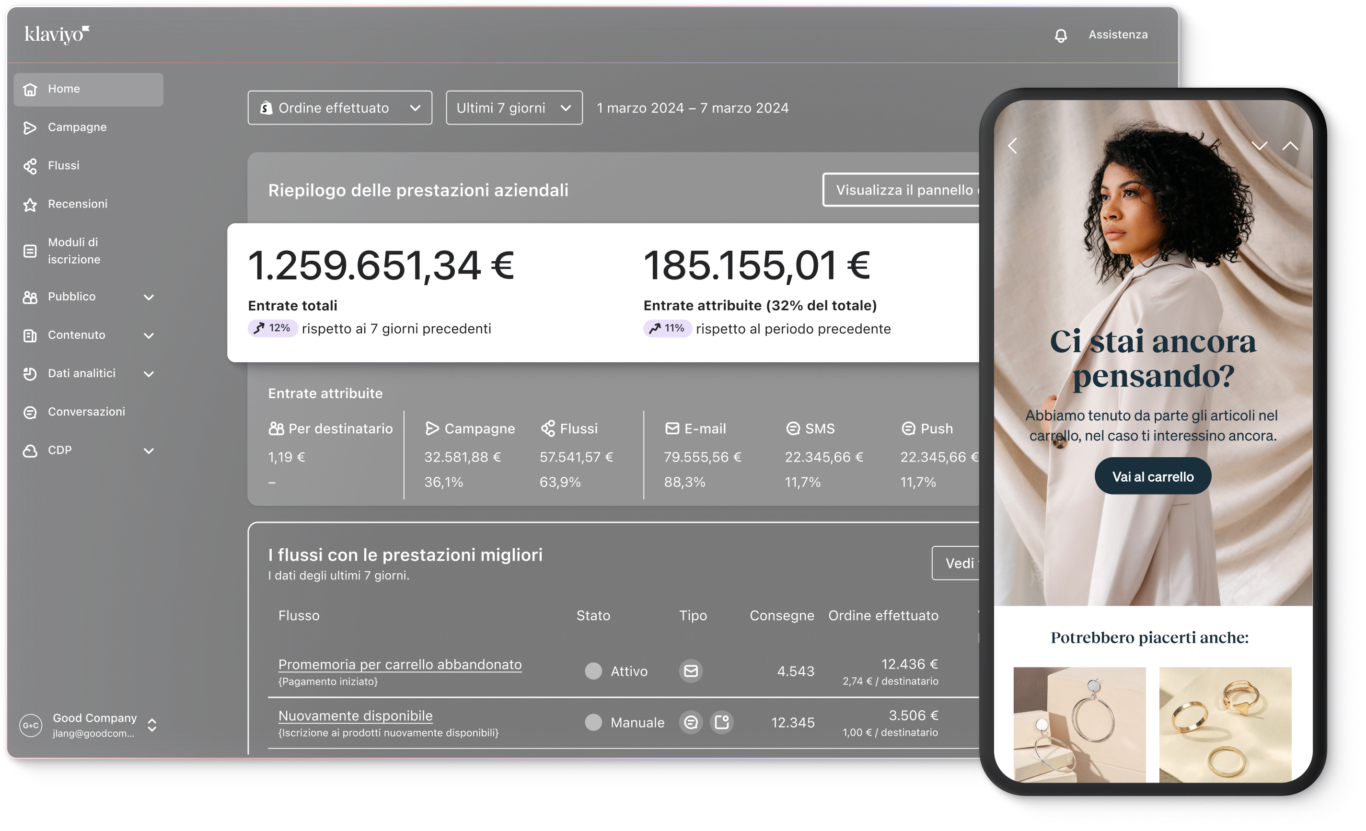Expand CDP submenu chevron
This screenshot has width=1366, height=831.
pyautogui.click(x=149, y=451)
